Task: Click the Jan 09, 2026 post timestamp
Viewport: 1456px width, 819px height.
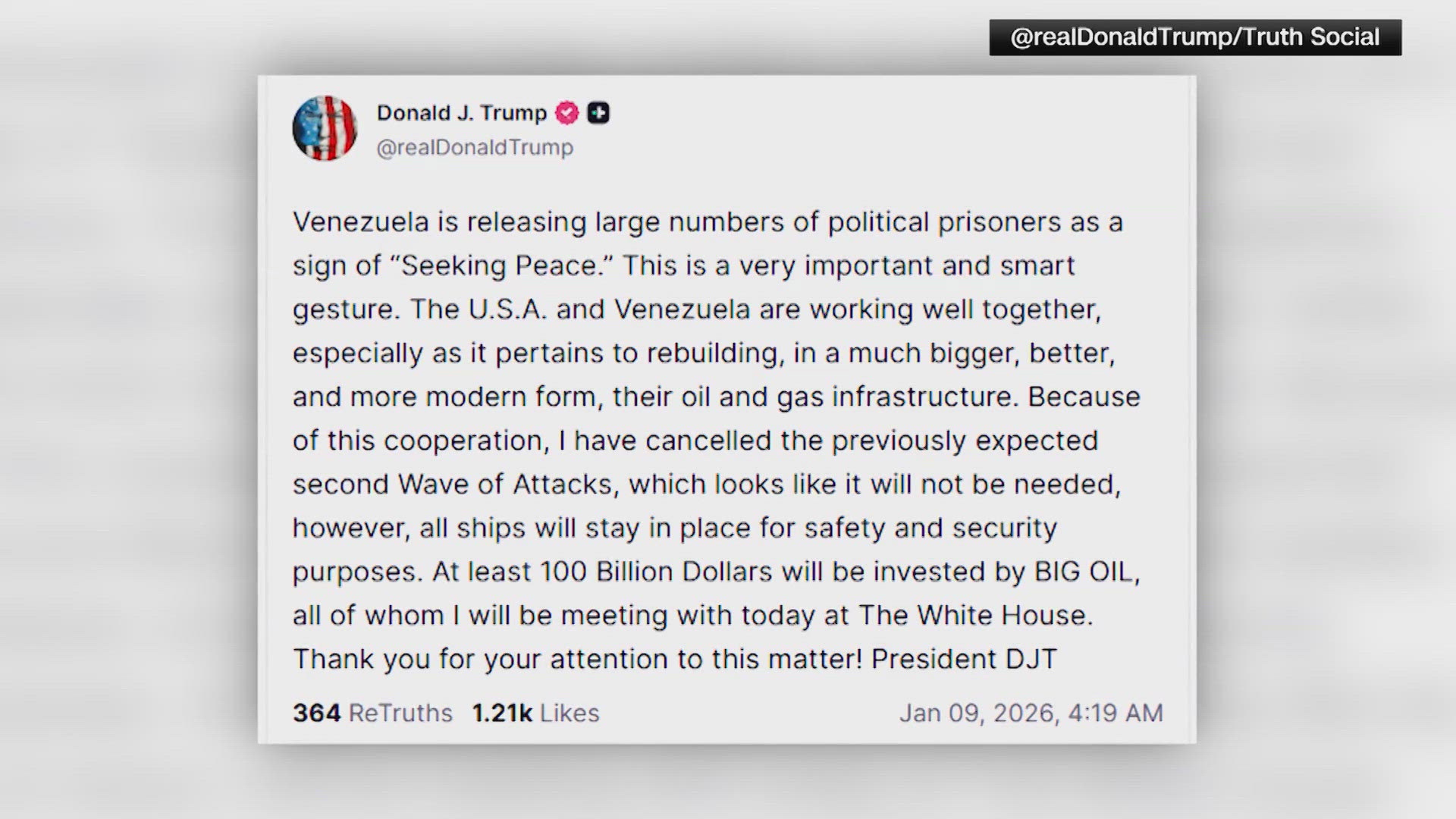Action: 1031,713
